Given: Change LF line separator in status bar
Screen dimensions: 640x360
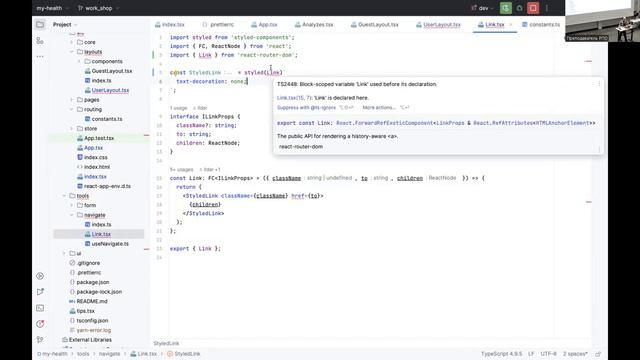Looking at the screenshot, I should pyautogui.click(x=531, y=354).
